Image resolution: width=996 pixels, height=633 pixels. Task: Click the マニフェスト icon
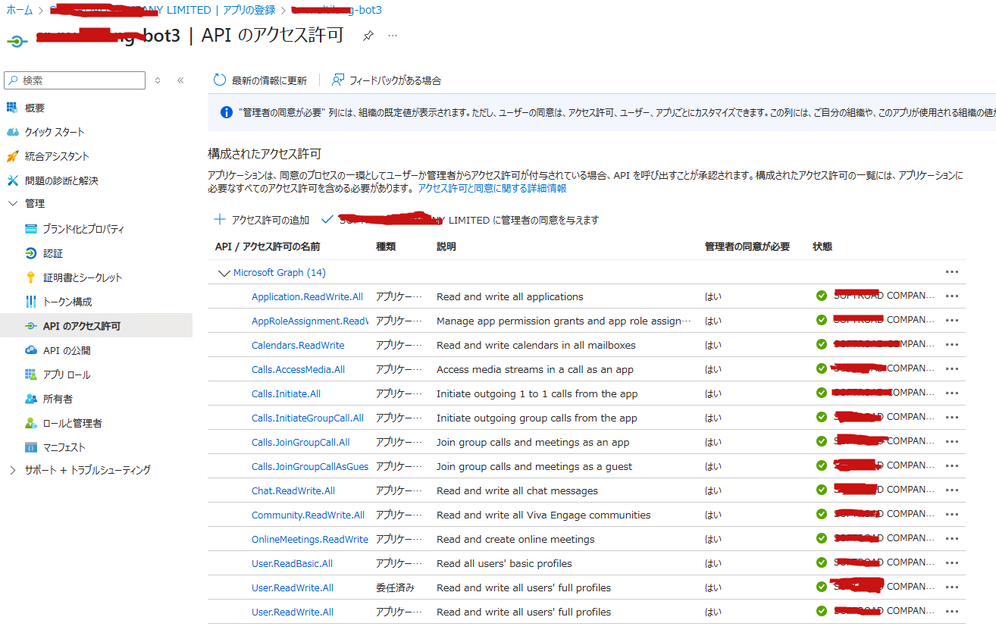[x=30, y=447]
